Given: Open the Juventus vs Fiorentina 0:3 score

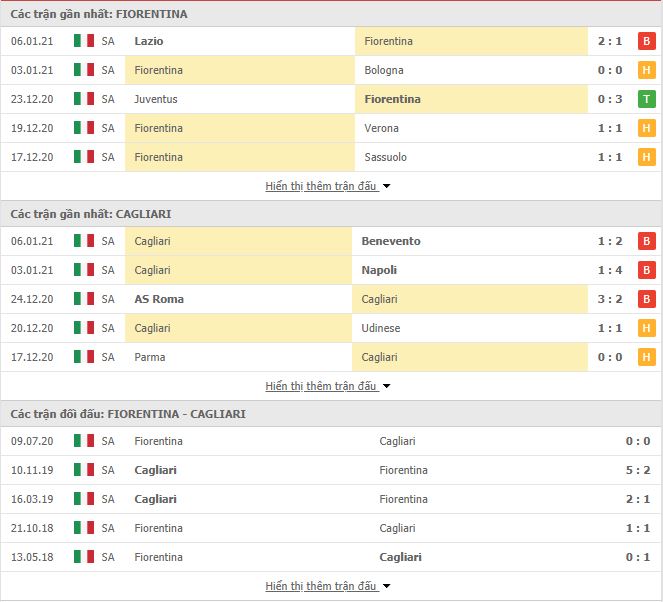Looking at the screenshot, I should (x=610, y=99).
